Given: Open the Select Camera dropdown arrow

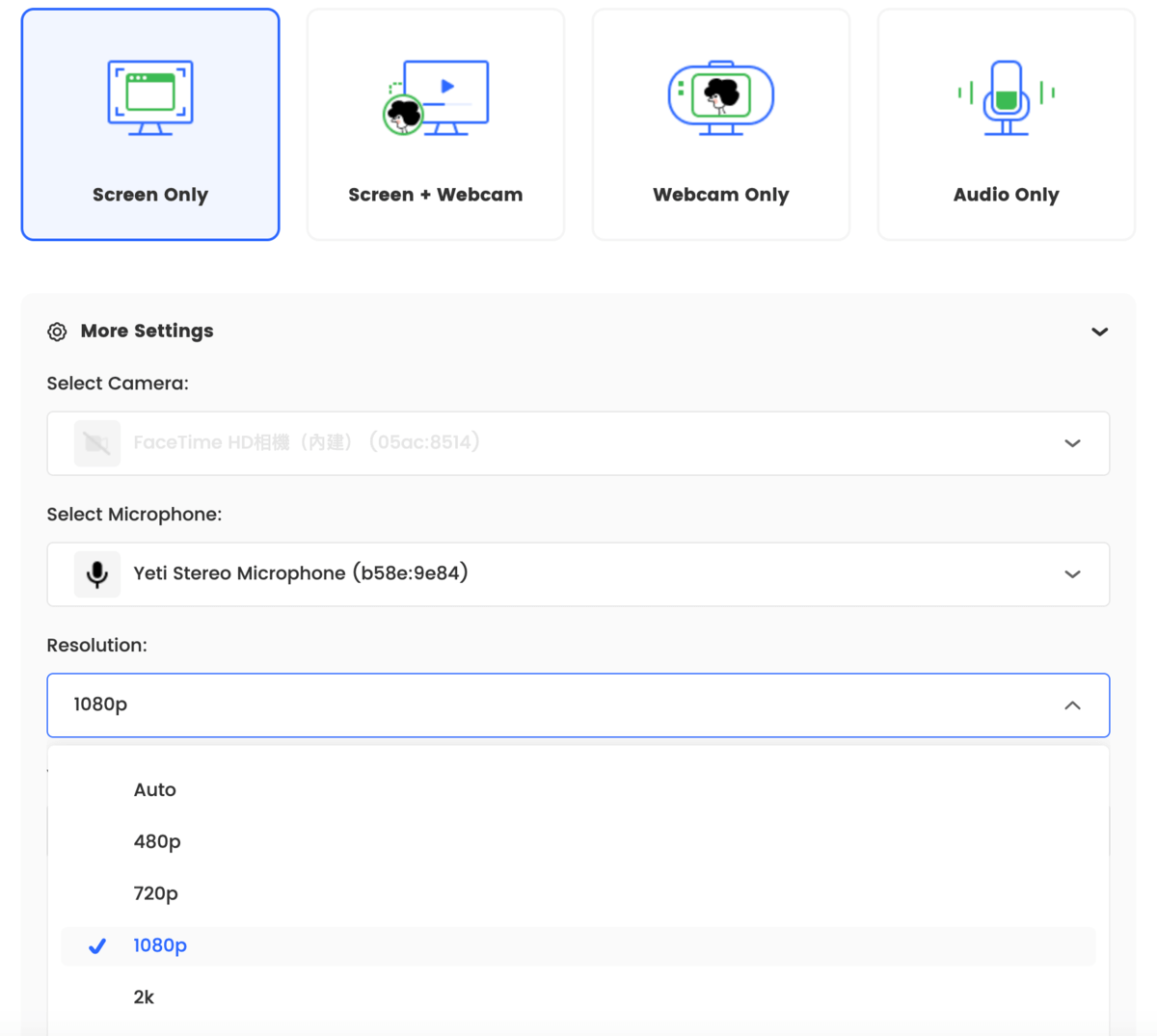Looking at the screenshot, I should [1072, 443].
